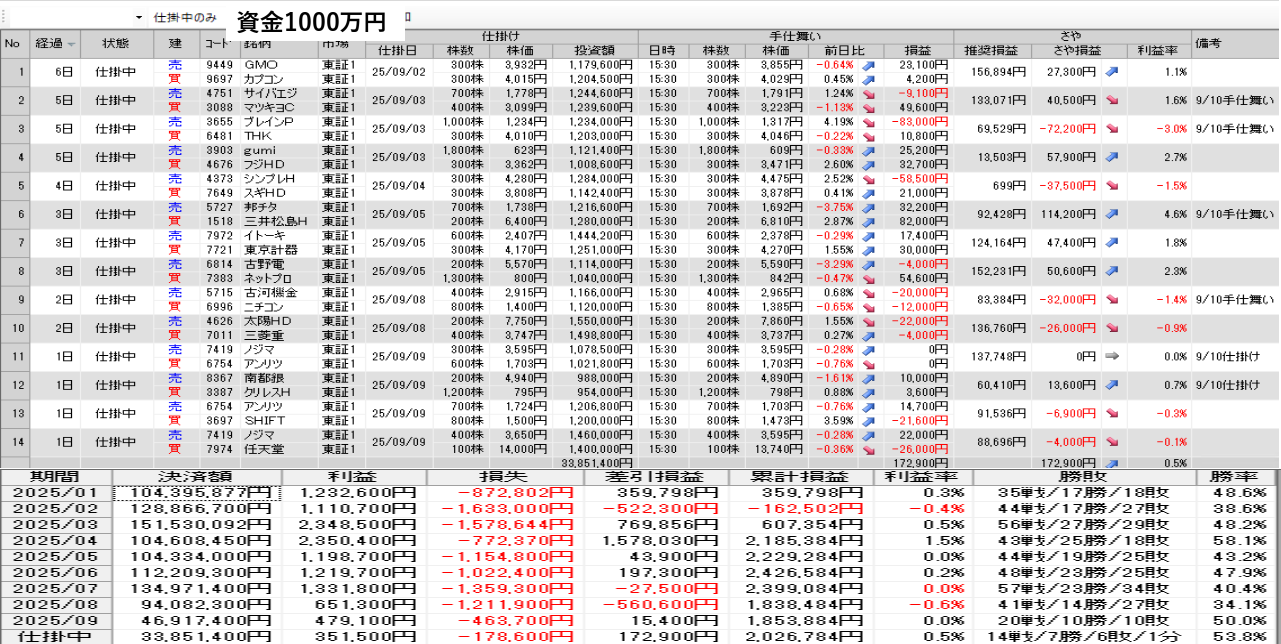Viewport: 1281px width, 644px height.
Task: Open the 仕掛中のみ filter dropdown
Action: (184, 18)
